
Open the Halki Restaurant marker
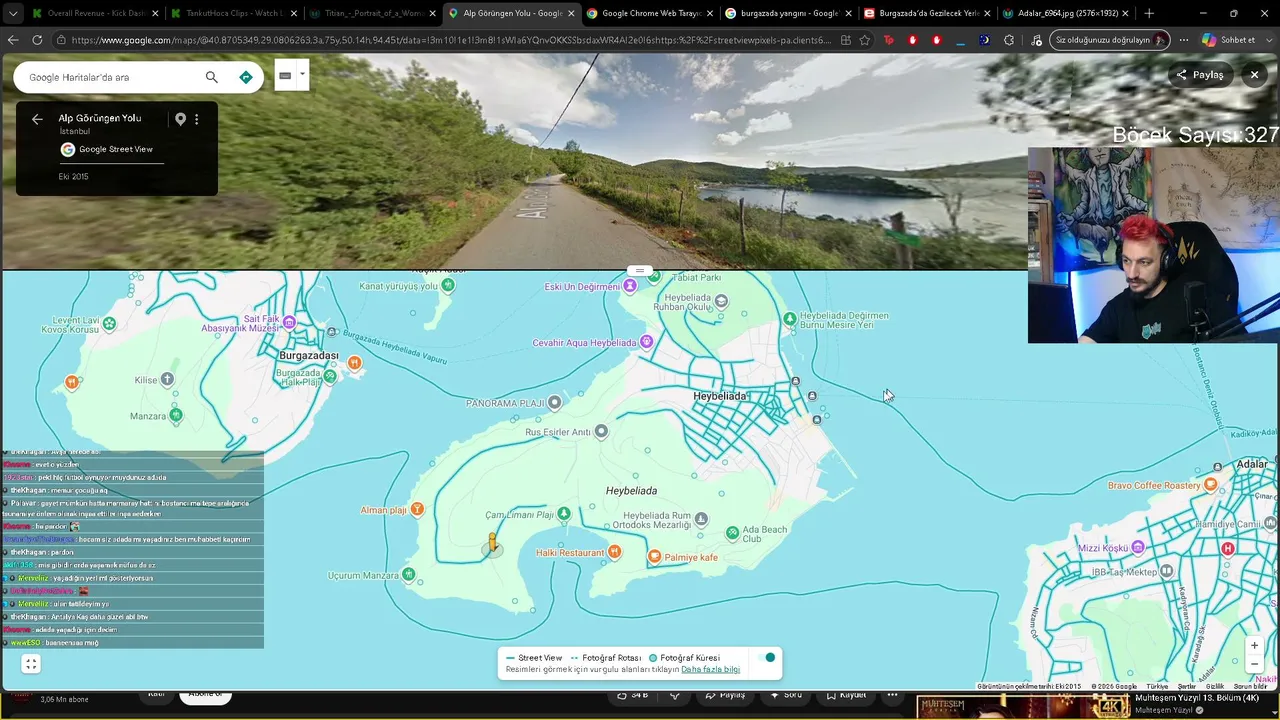click(615, 552)
